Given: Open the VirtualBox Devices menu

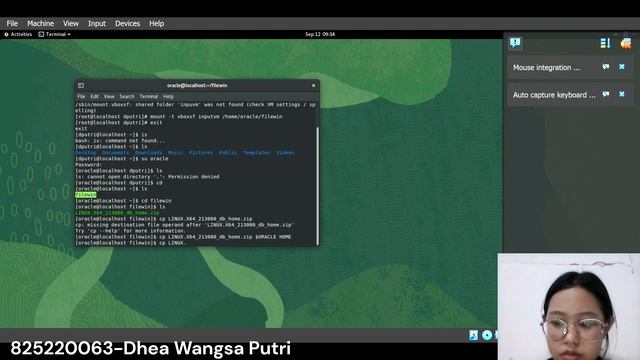Looking at the screenshot, I should tap(127, 24).
